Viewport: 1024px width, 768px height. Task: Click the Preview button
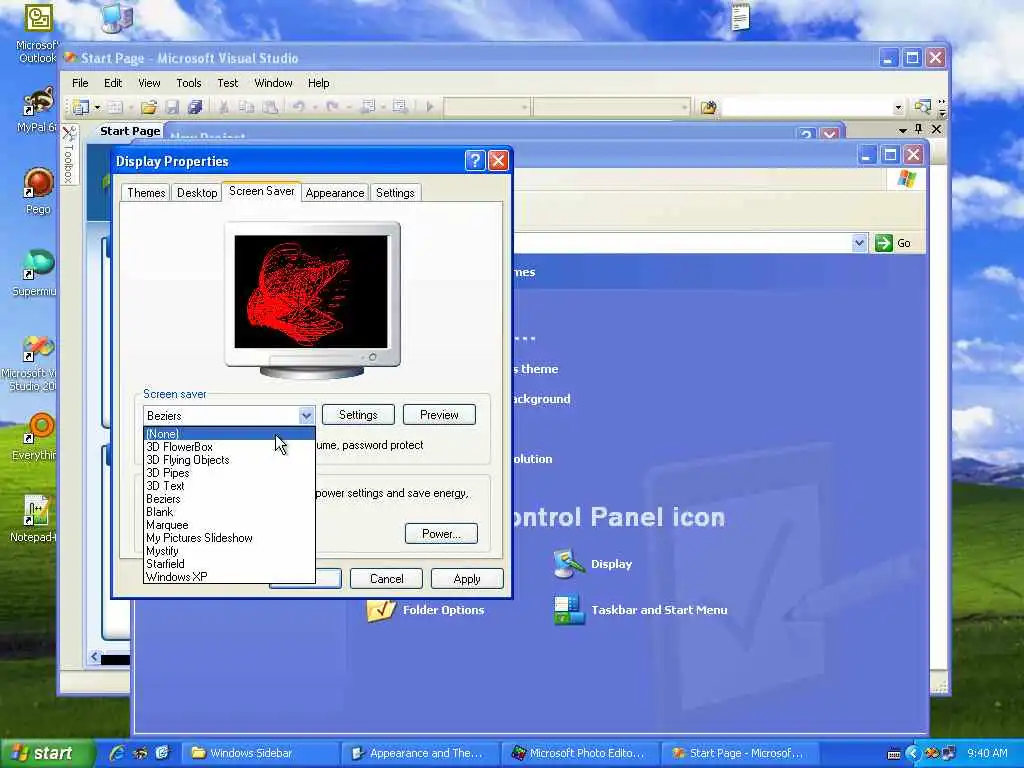[439, 415]
